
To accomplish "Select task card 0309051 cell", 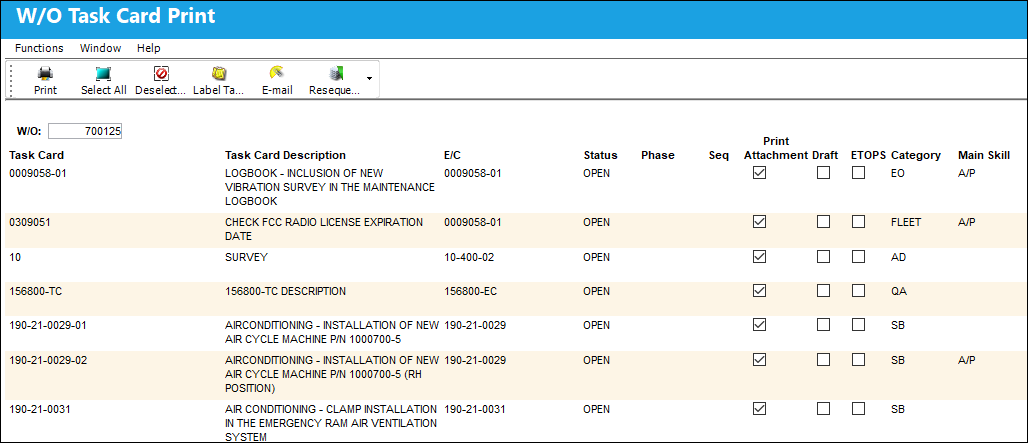I will [x=30, y=222].
